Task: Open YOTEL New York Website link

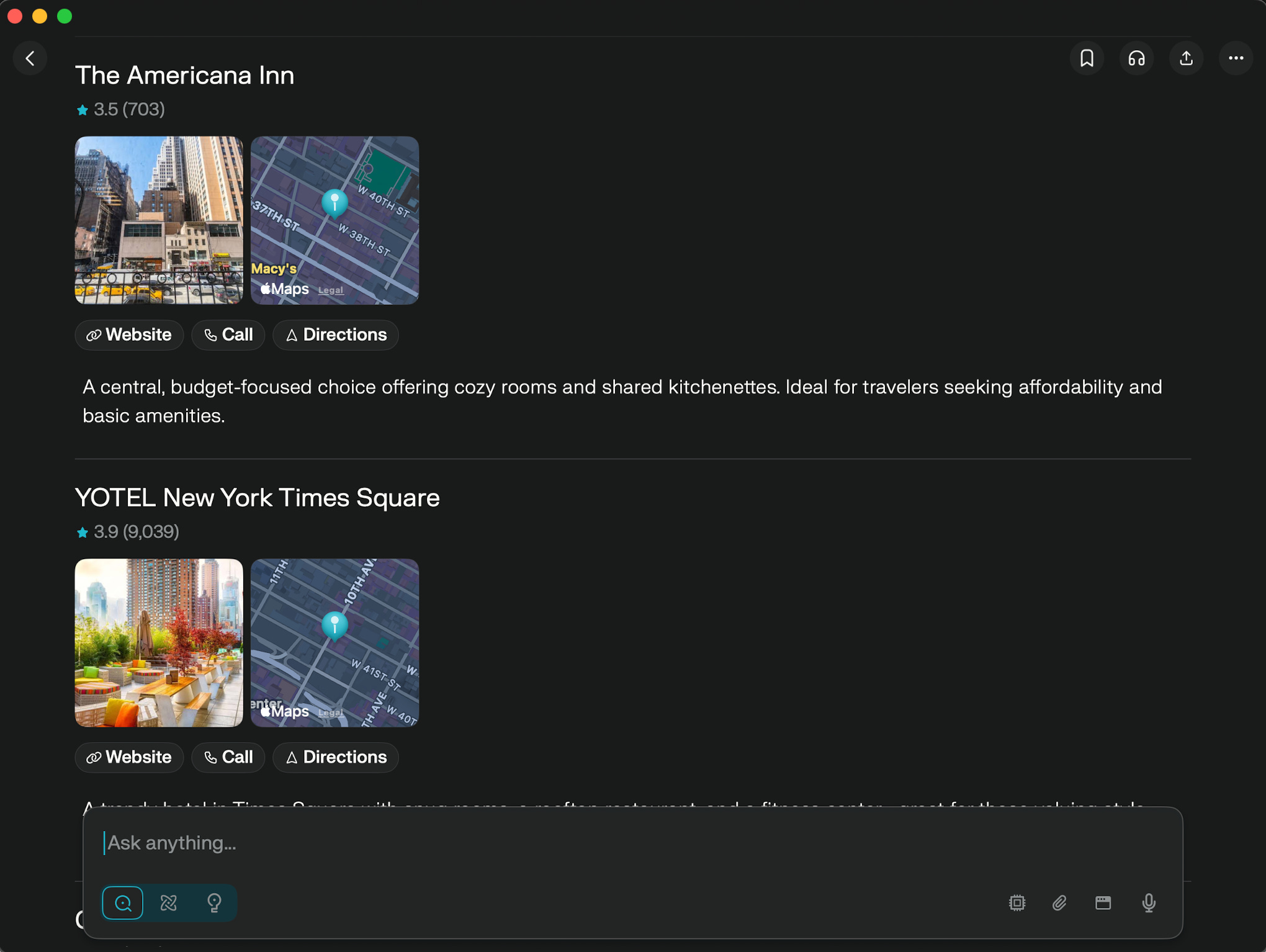Action: 129,757
